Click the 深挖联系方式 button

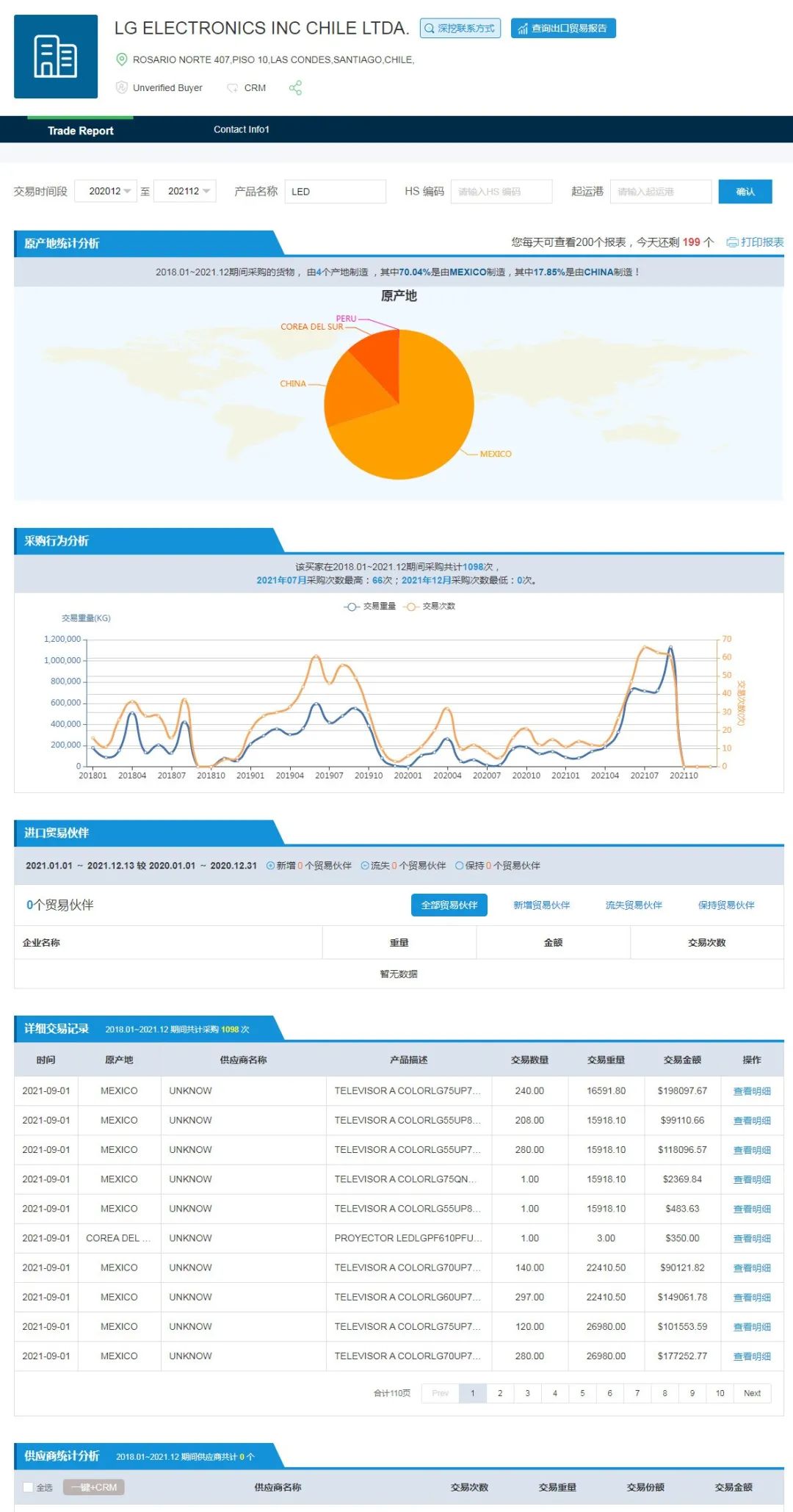point(460,29)
